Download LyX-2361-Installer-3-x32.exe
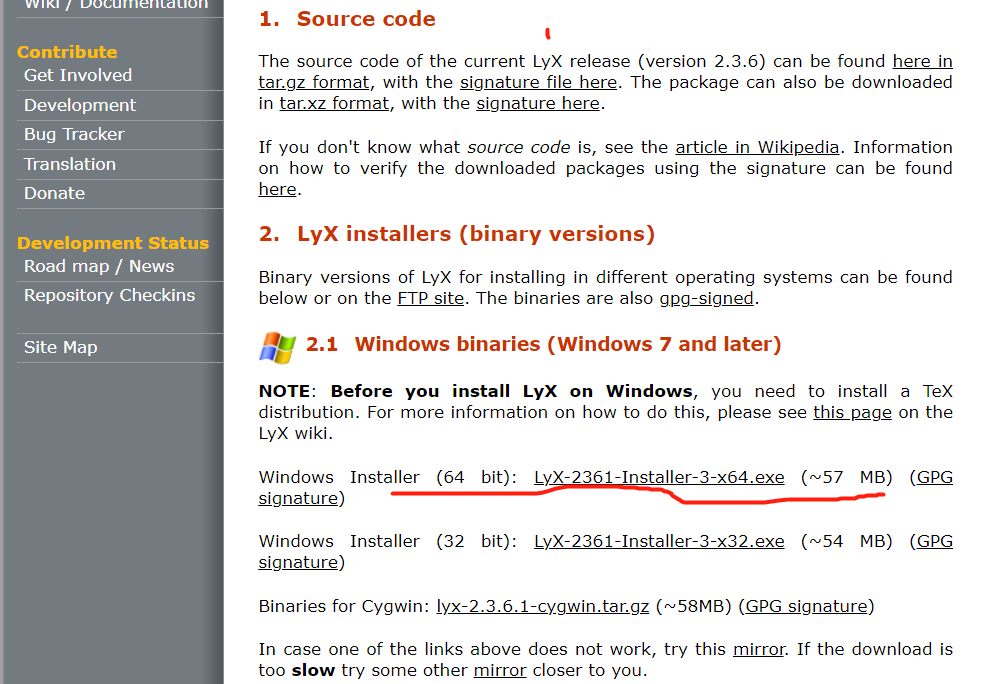The image size is (984, 684). pos(659,541)
